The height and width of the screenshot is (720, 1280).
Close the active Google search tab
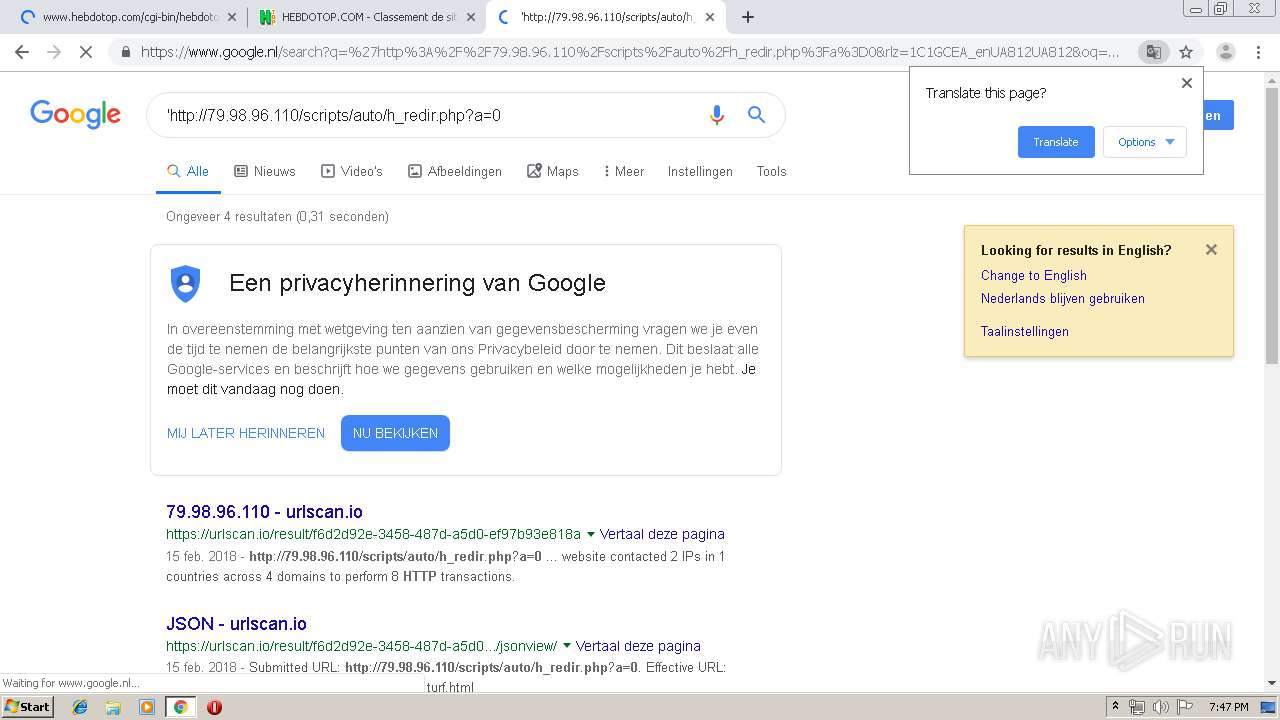709,17
